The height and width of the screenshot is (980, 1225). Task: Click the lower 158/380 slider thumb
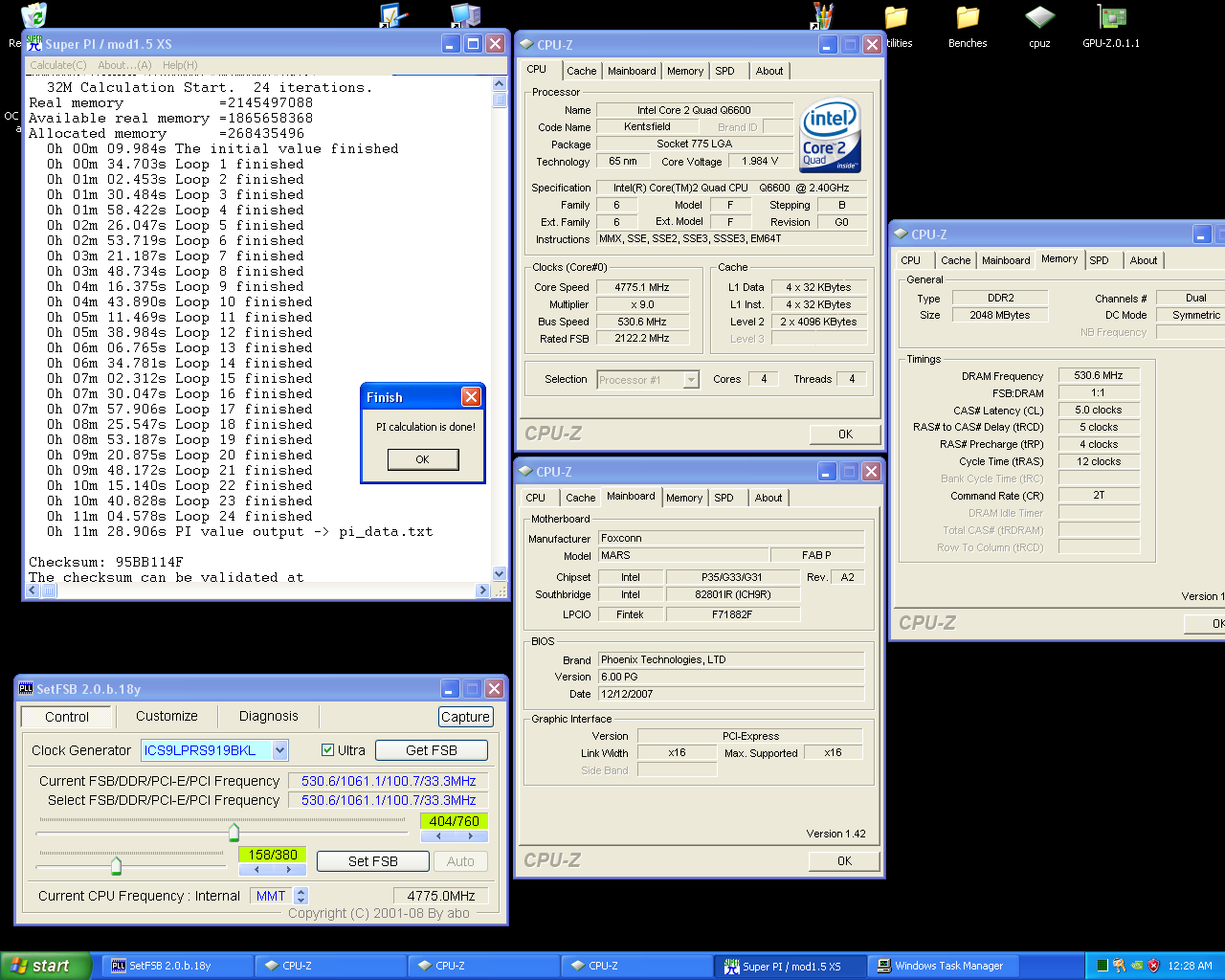116,865
